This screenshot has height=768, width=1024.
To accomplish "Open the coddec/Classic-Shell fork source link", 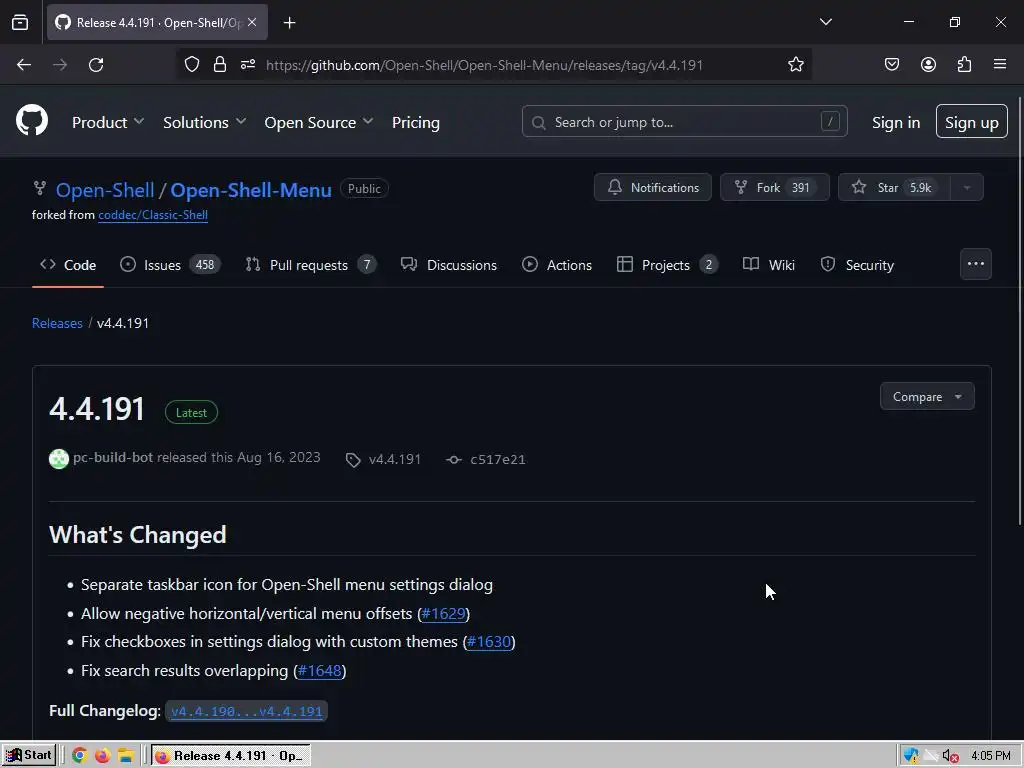I will tap(153, 215).
